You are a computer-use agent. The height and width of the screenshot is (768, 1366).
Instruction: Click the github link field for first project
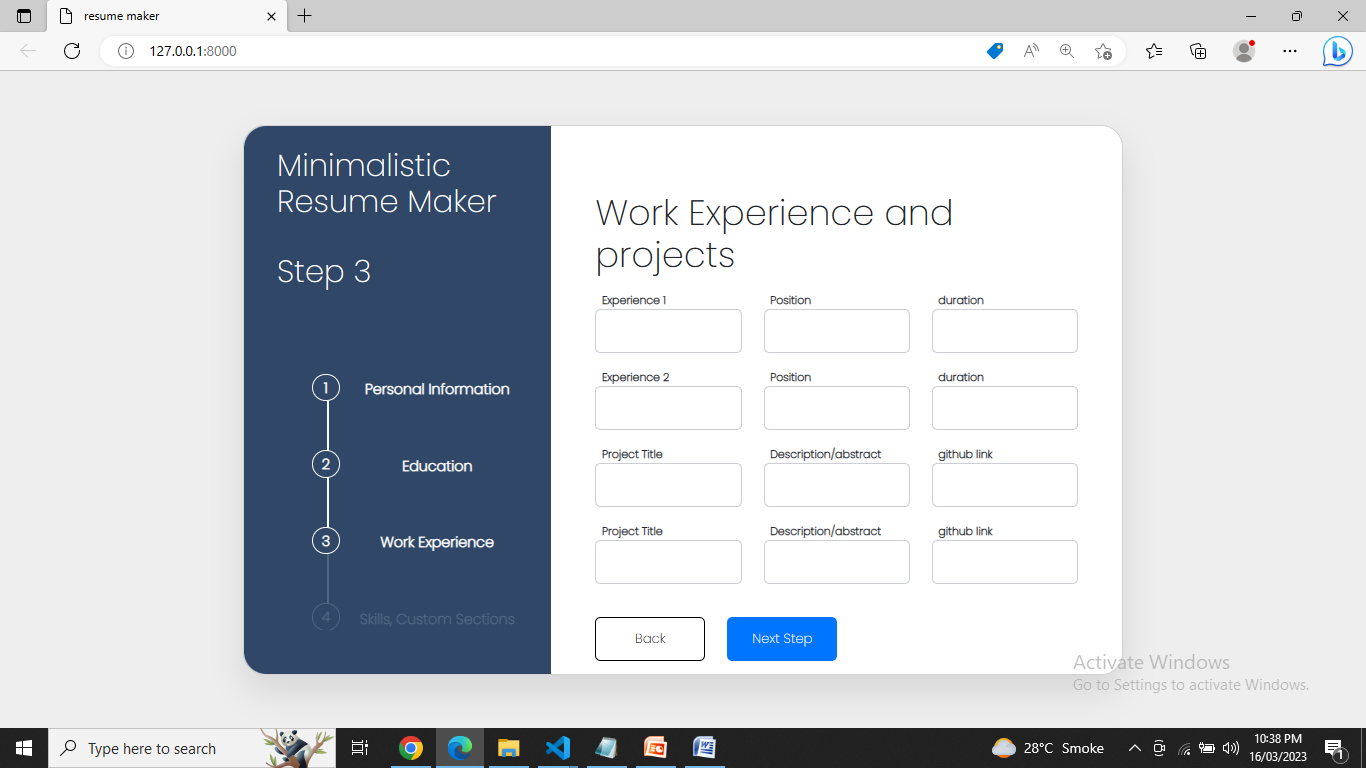[1004, 484]
